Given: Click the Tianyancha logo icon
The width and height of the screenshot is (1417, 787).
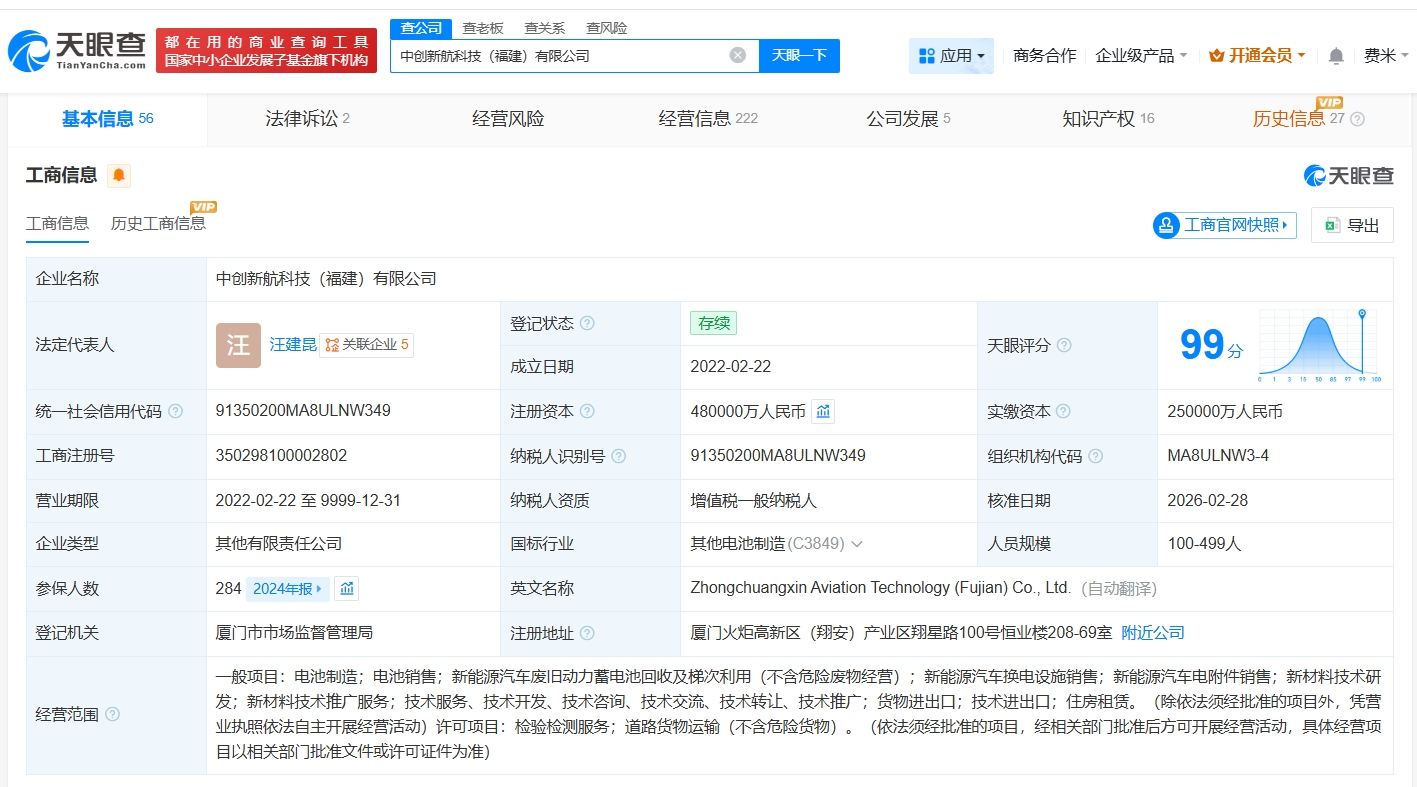Looking at the screenshot, I should (30, 48).
